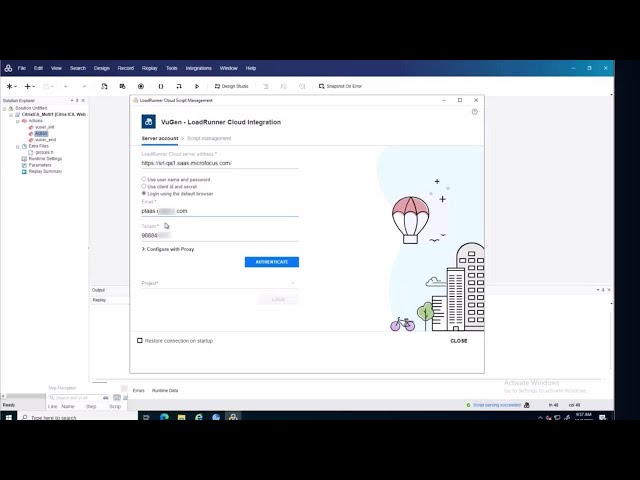Select the highlighted Action item in Solution Explorer

click(x=41, y=133)
